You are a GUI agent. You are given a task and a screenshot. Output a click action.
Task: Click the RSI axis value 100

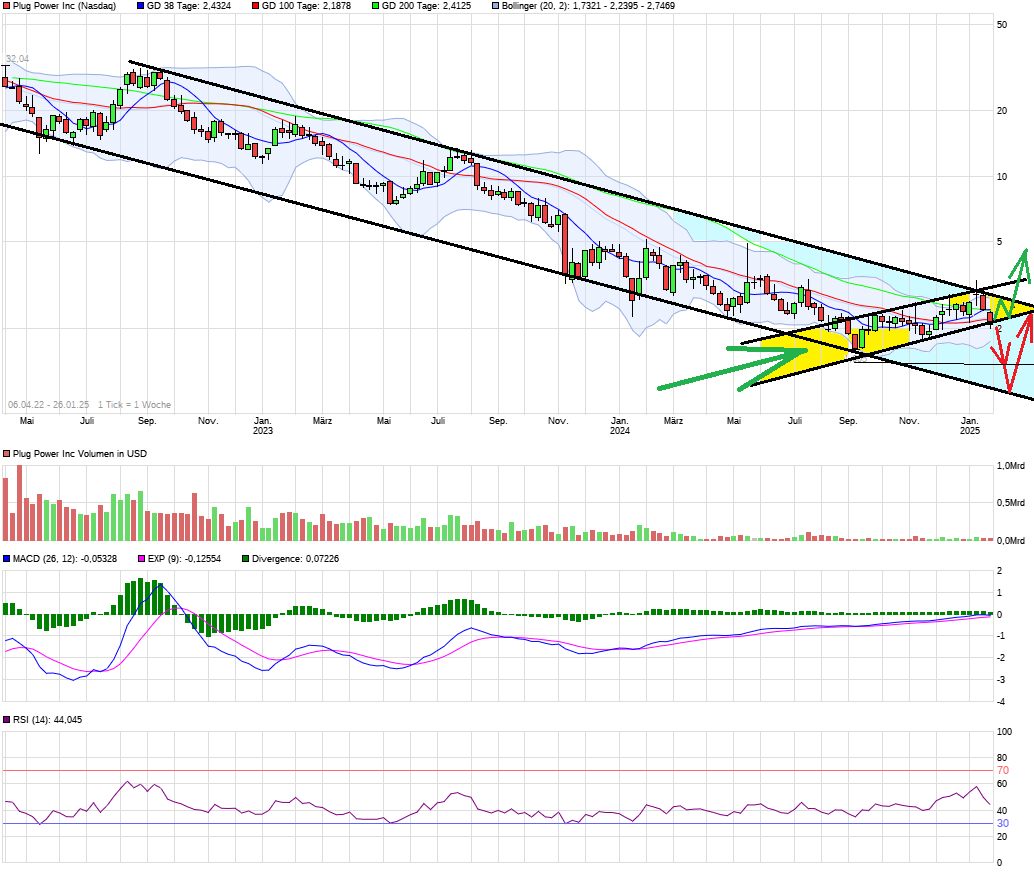1004,731
